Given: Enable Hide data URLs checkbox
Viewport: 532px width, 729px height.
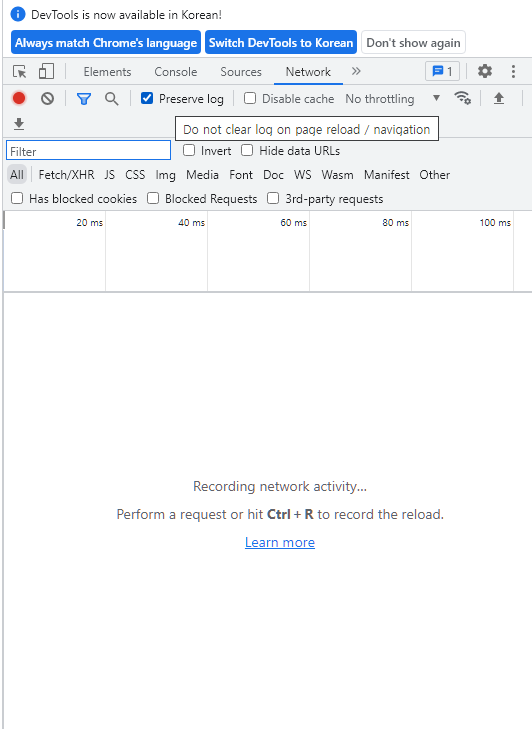Looking at the screenshot, I should [x=247, y=150].
